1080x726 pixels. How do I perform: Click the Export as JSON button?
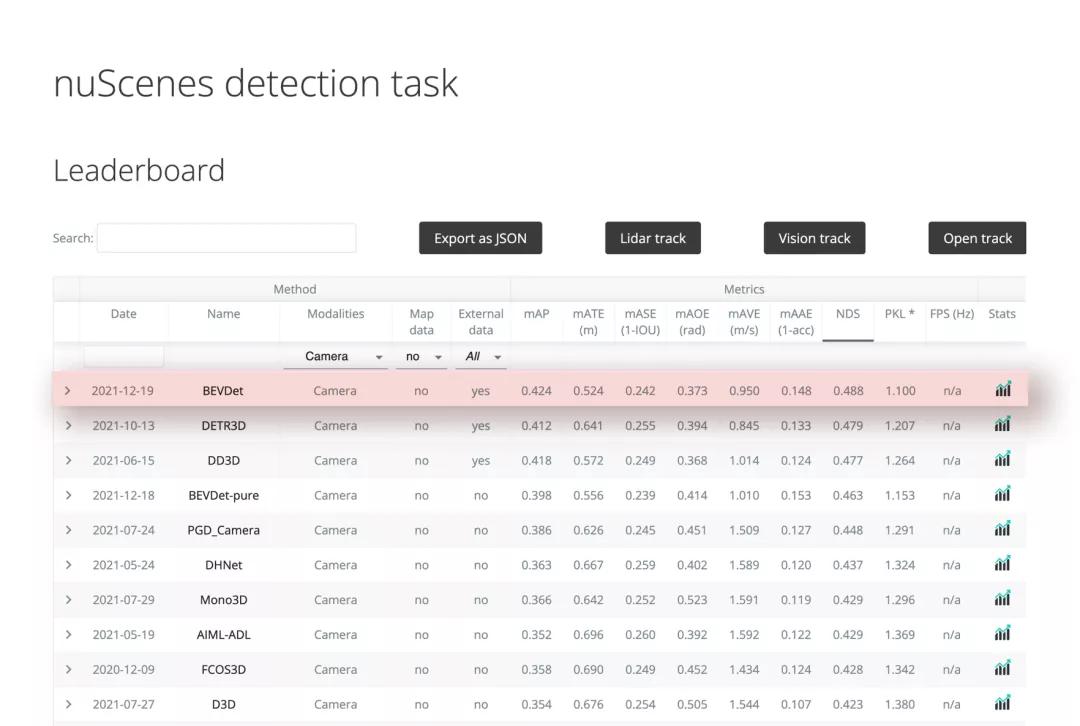pos(480,238)
